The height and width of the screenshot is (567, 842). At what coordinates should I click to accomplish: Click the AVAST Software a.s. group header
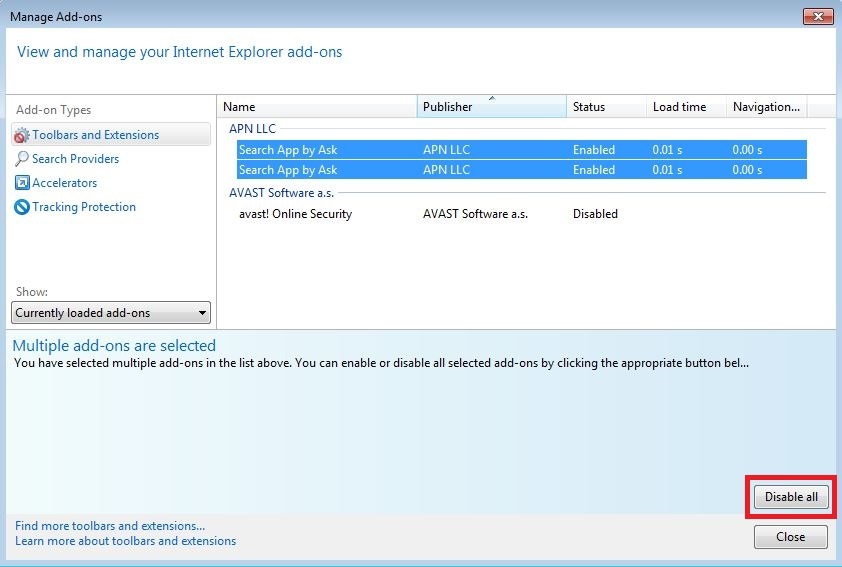point(281,193)
